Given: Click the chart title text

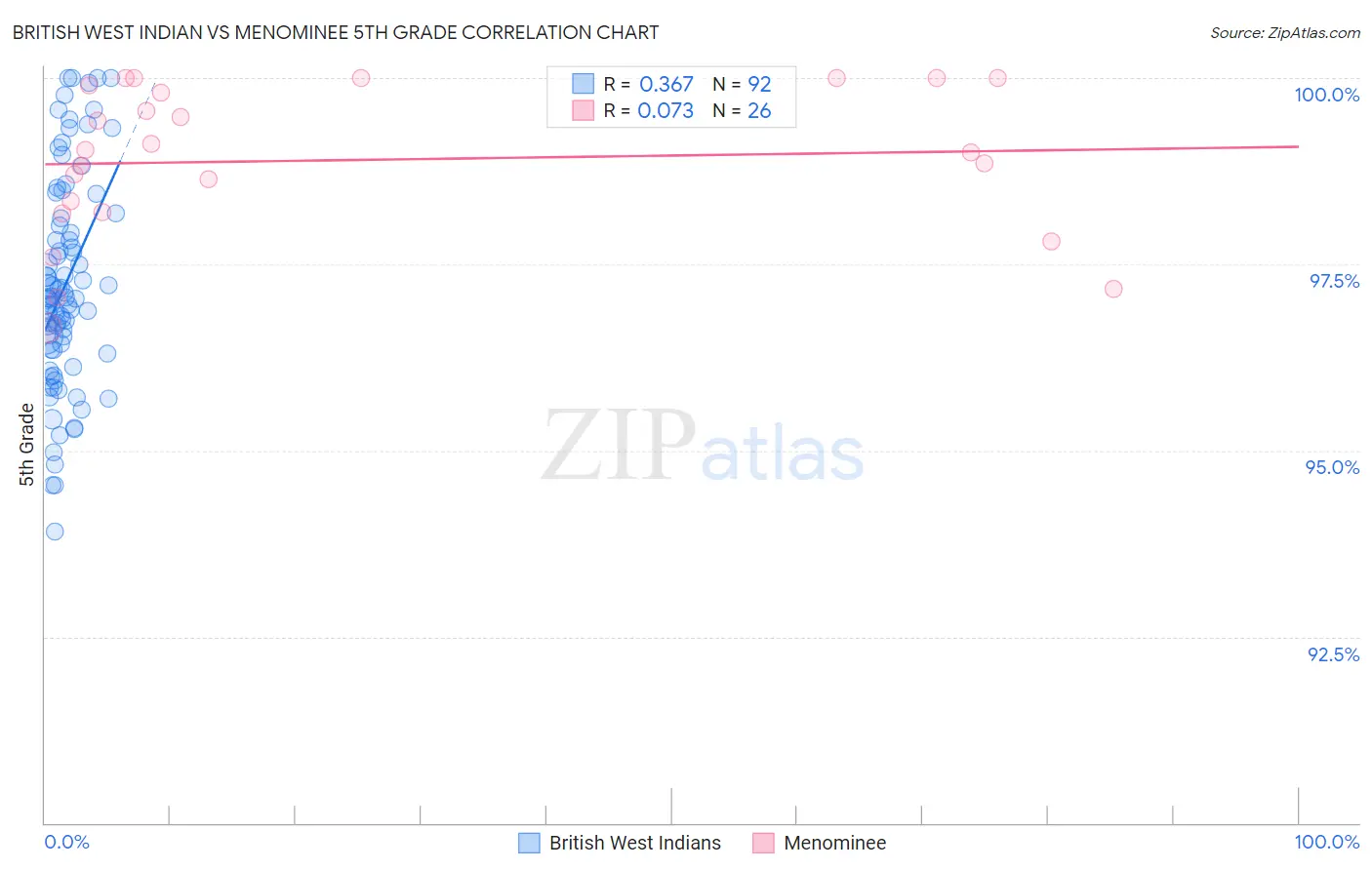Looking at the screenshot, I should (336, 32).
